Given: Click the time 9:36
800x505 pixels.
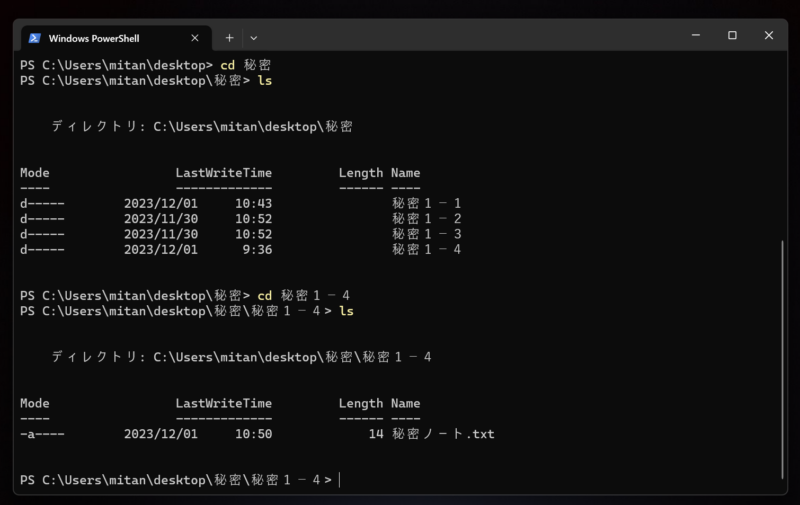Looking at the screenshot, I should coord(257,249).
